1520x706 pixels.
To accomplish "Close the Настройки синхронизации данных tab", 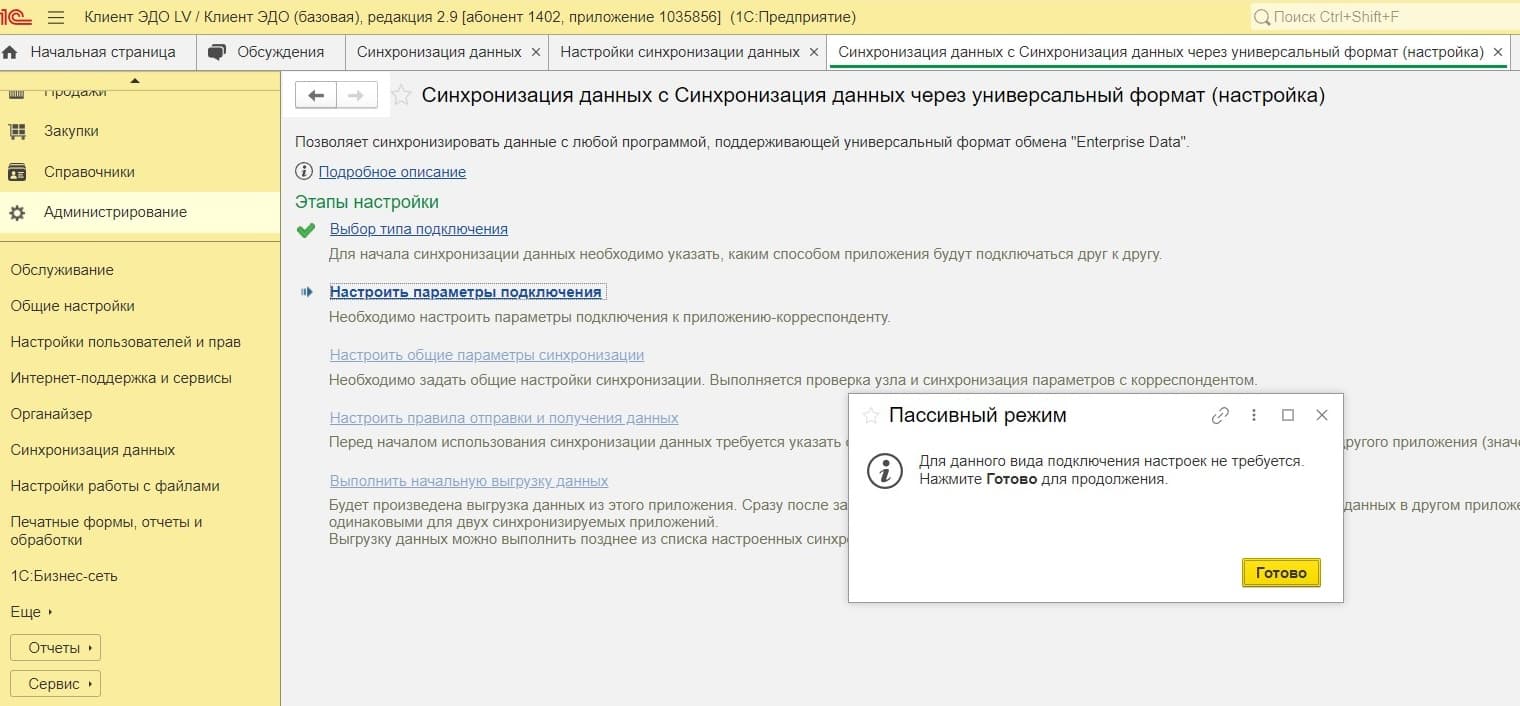I will [x=813, y=52].
